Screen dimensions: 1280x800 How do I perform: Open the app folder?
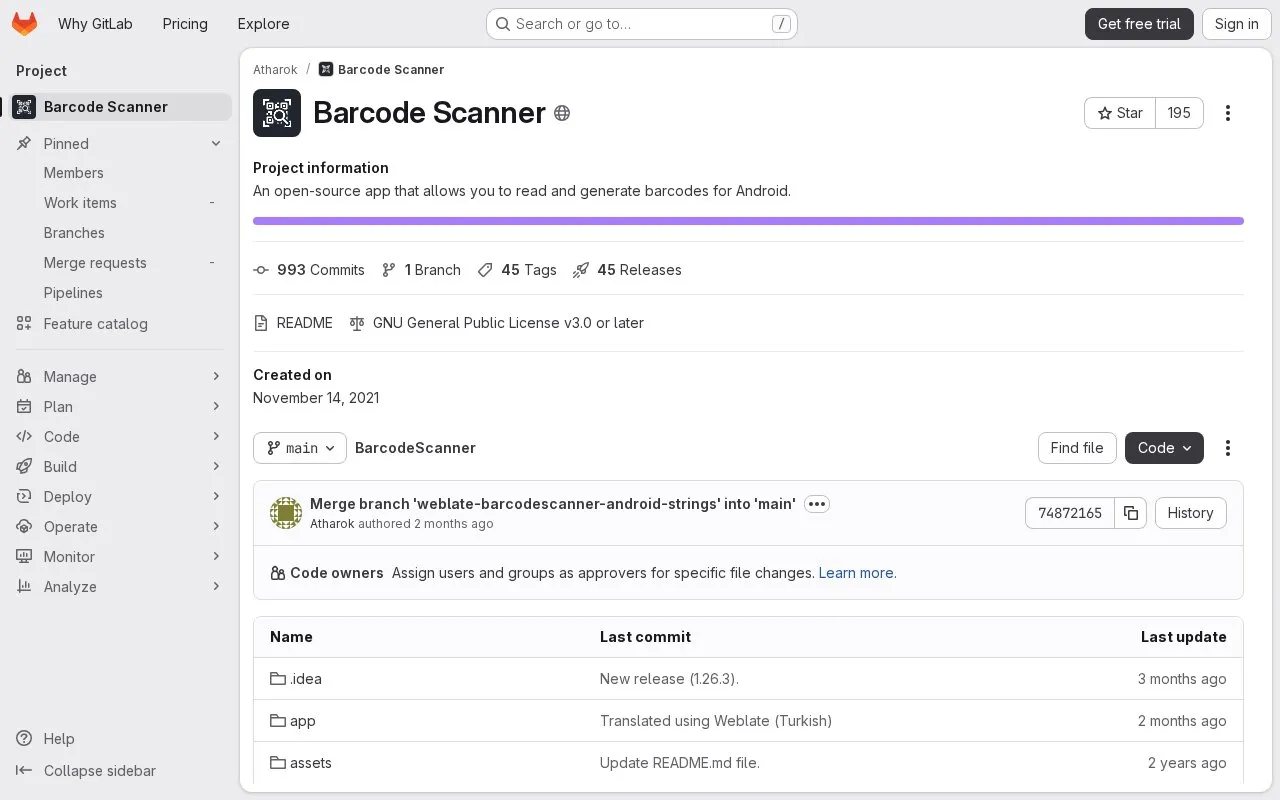(x=293, y=721)
